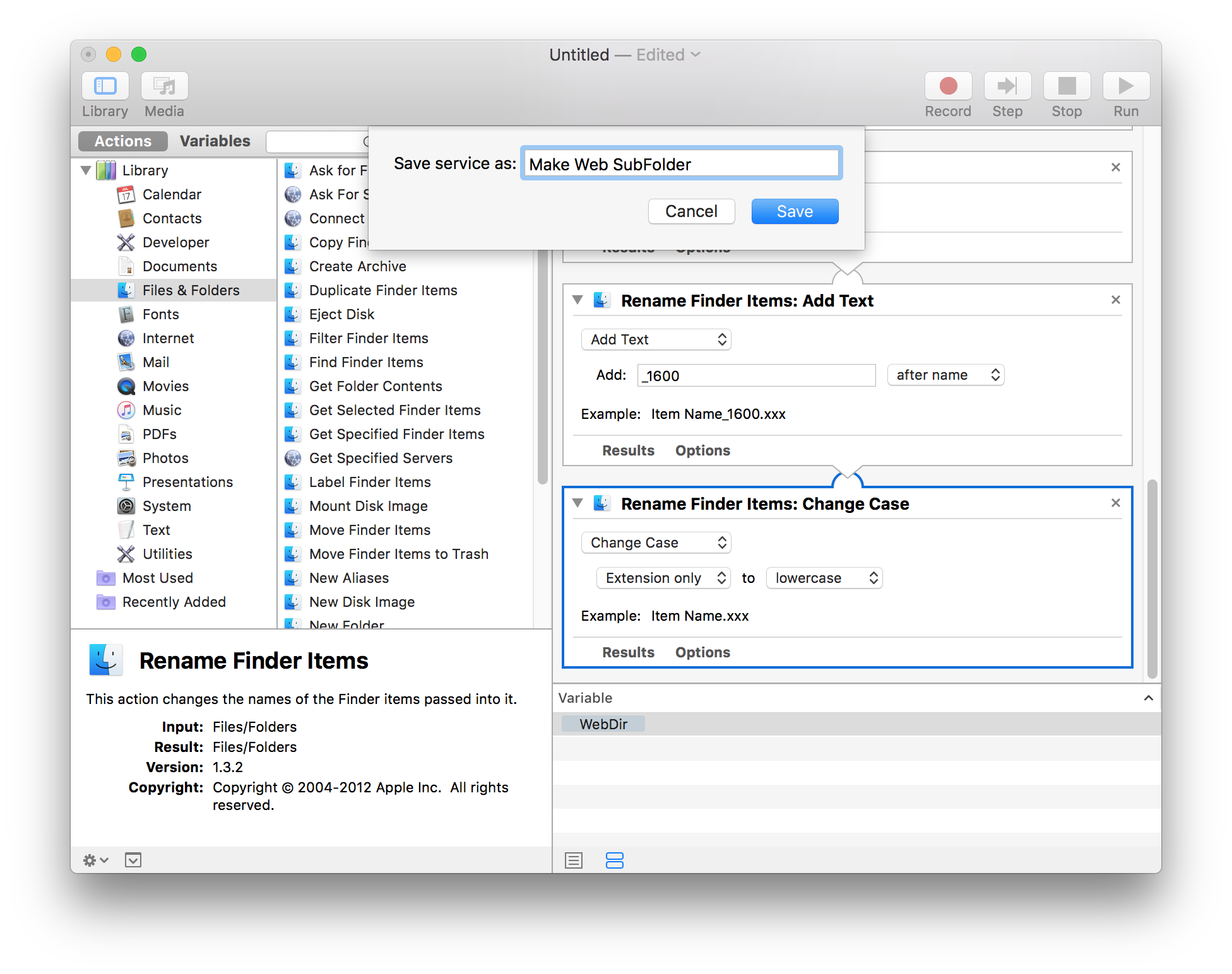
Task: Select the Recently Added smart group
Action: click(x=174, y=602)
